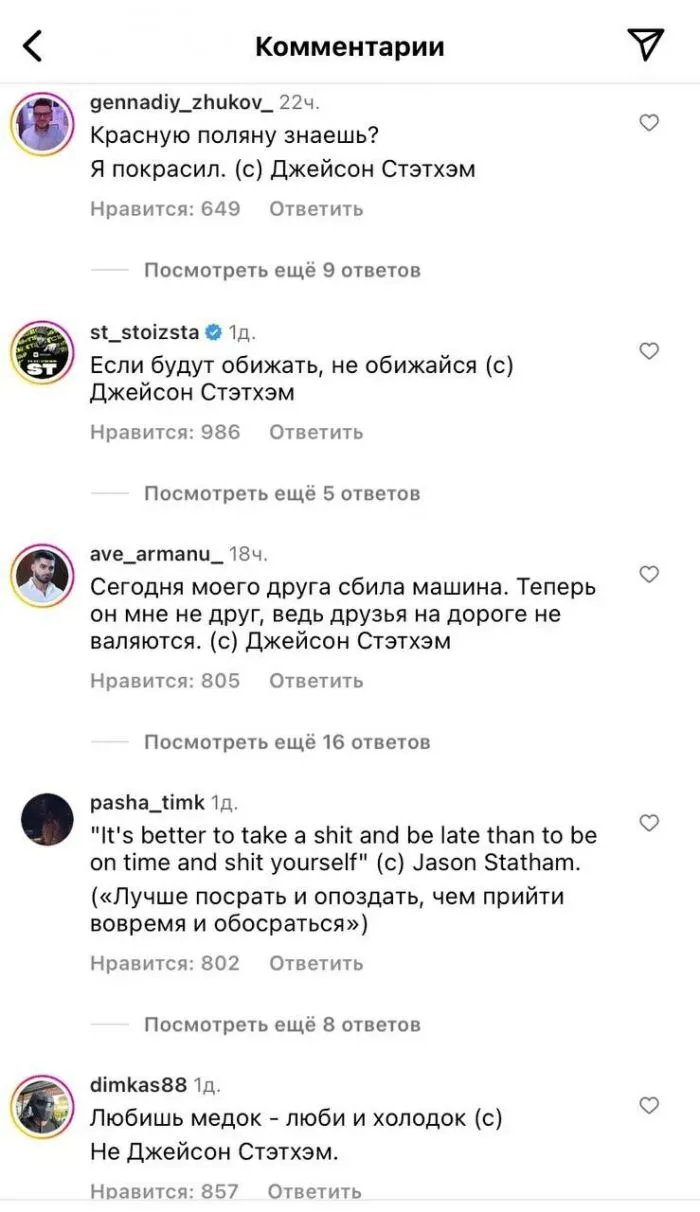Show 5 more replies under st_stoizsta

pos(282,493)
